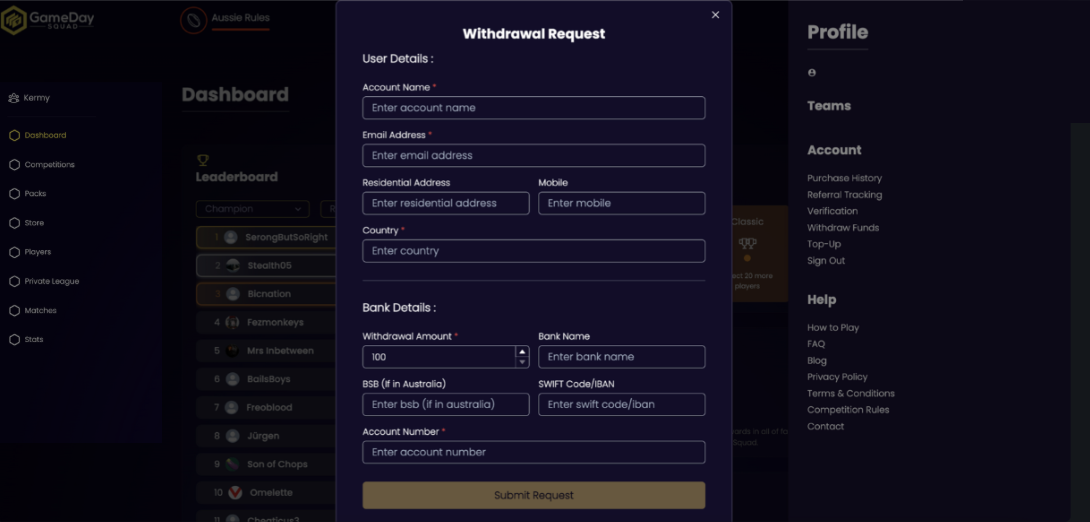
Task: Click the Purchase History link
Action: 844,178
